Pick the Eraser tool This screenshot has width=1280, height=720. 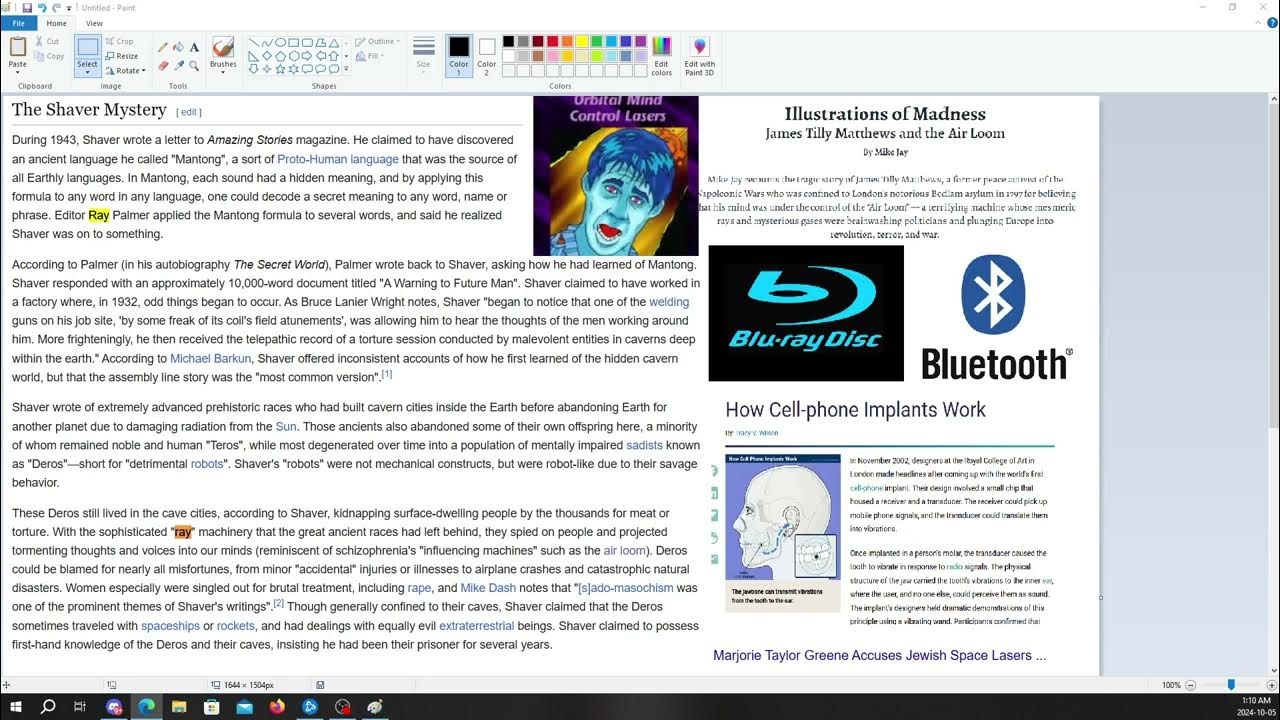coord(163,65)
